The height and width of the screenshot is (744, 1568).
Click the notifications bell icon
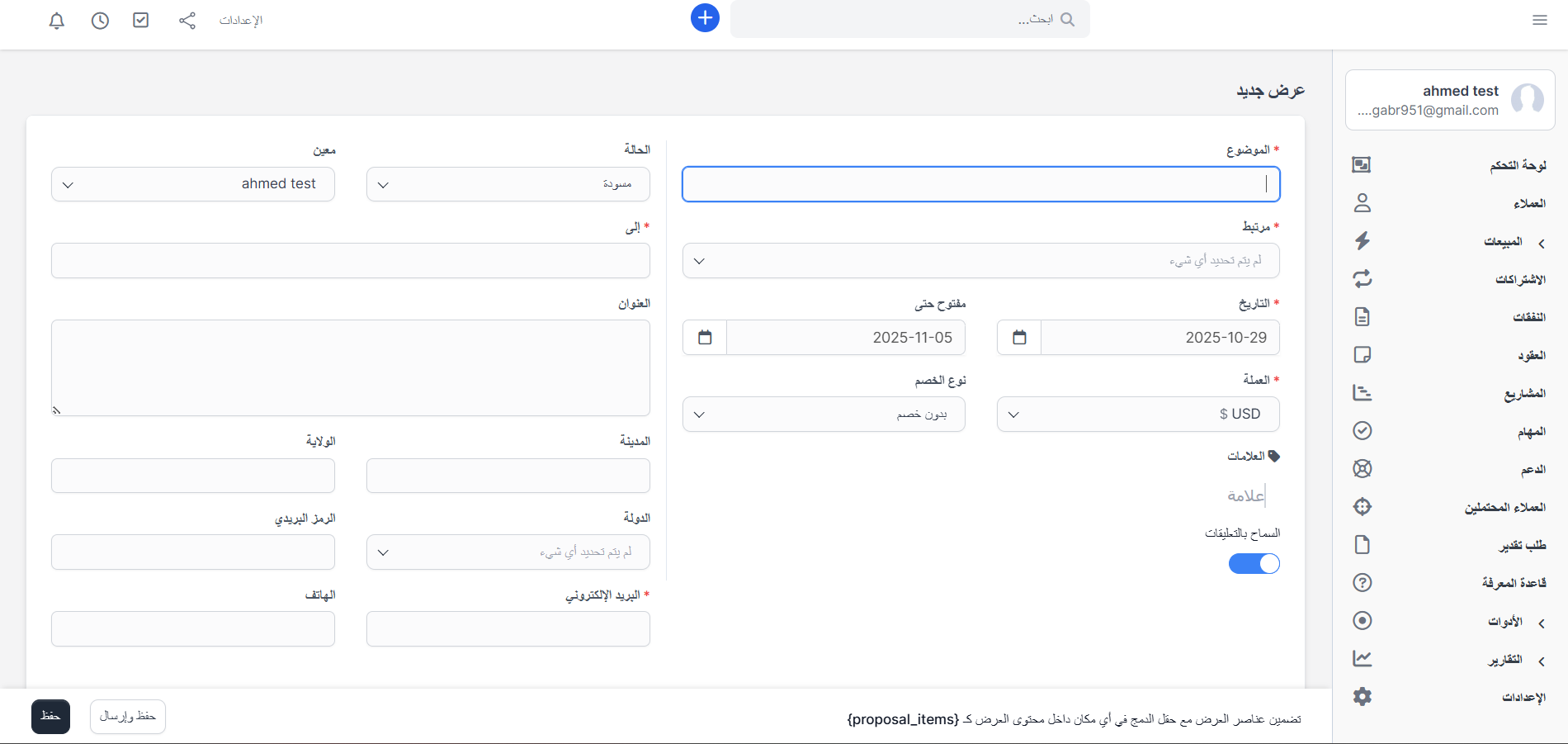[57, 21]
